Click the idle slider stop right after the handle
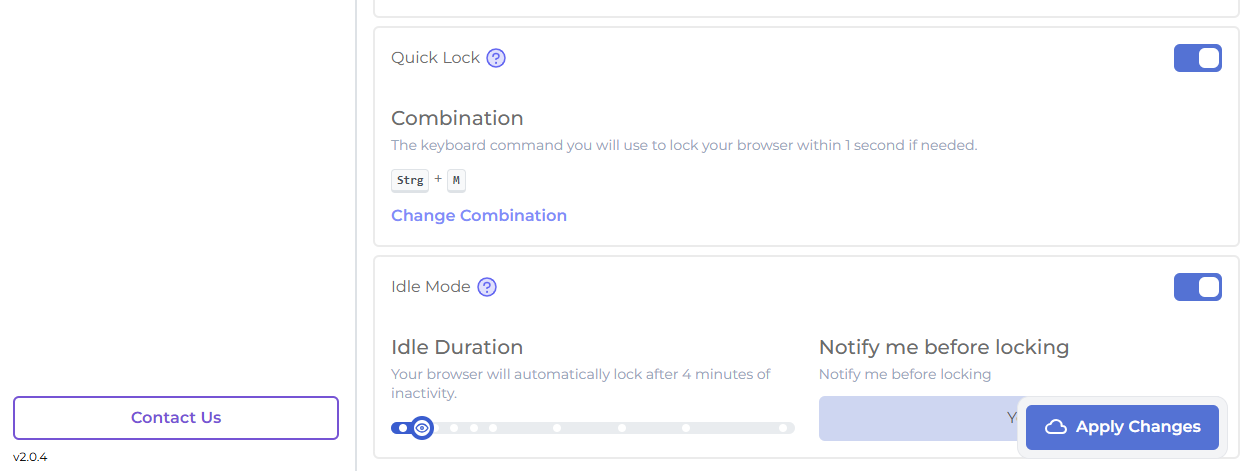Viewport: 1251px width, 471px height. 453,428
